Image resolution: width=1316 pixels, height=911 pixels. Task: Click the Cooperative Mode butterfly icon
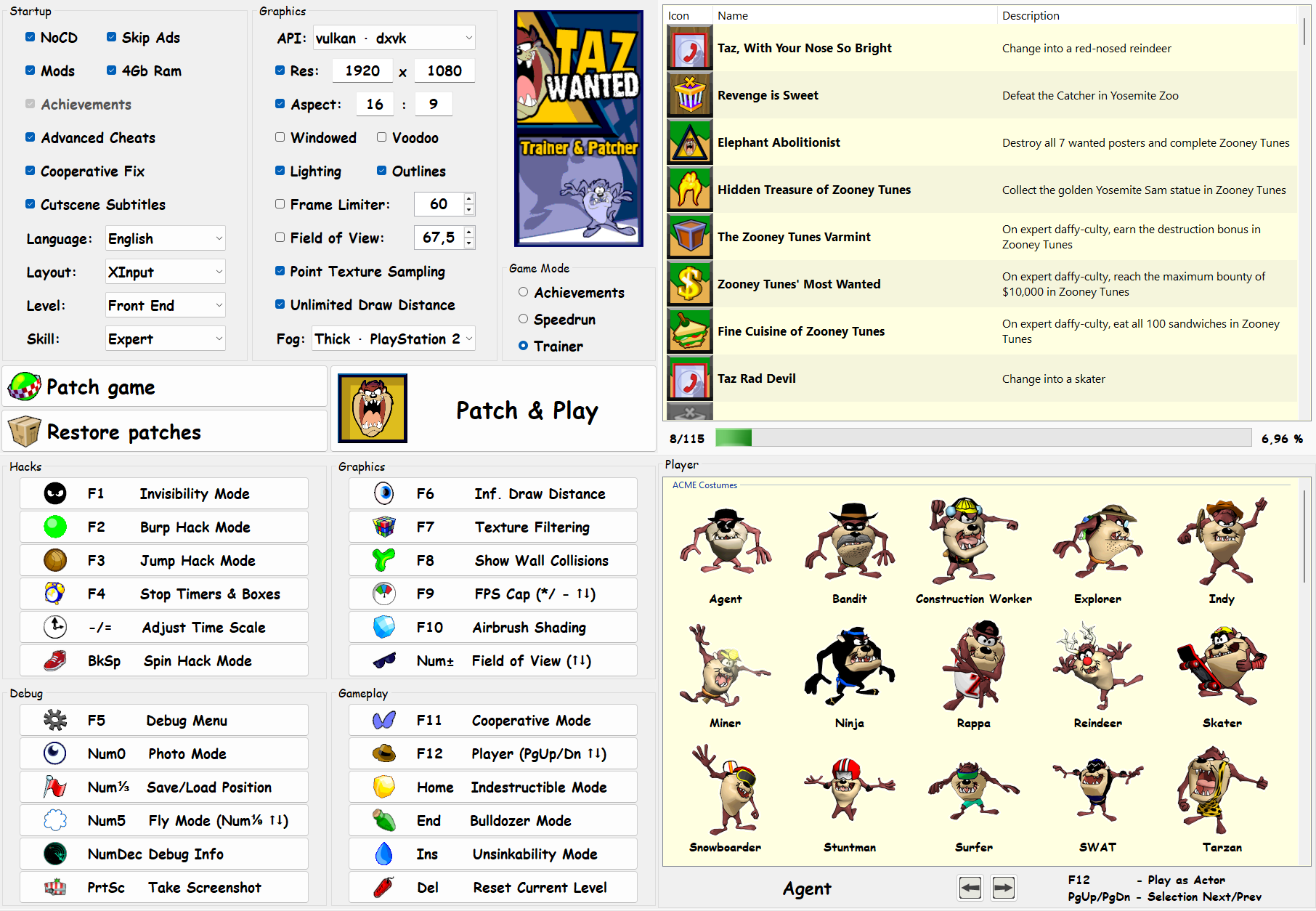384,721
